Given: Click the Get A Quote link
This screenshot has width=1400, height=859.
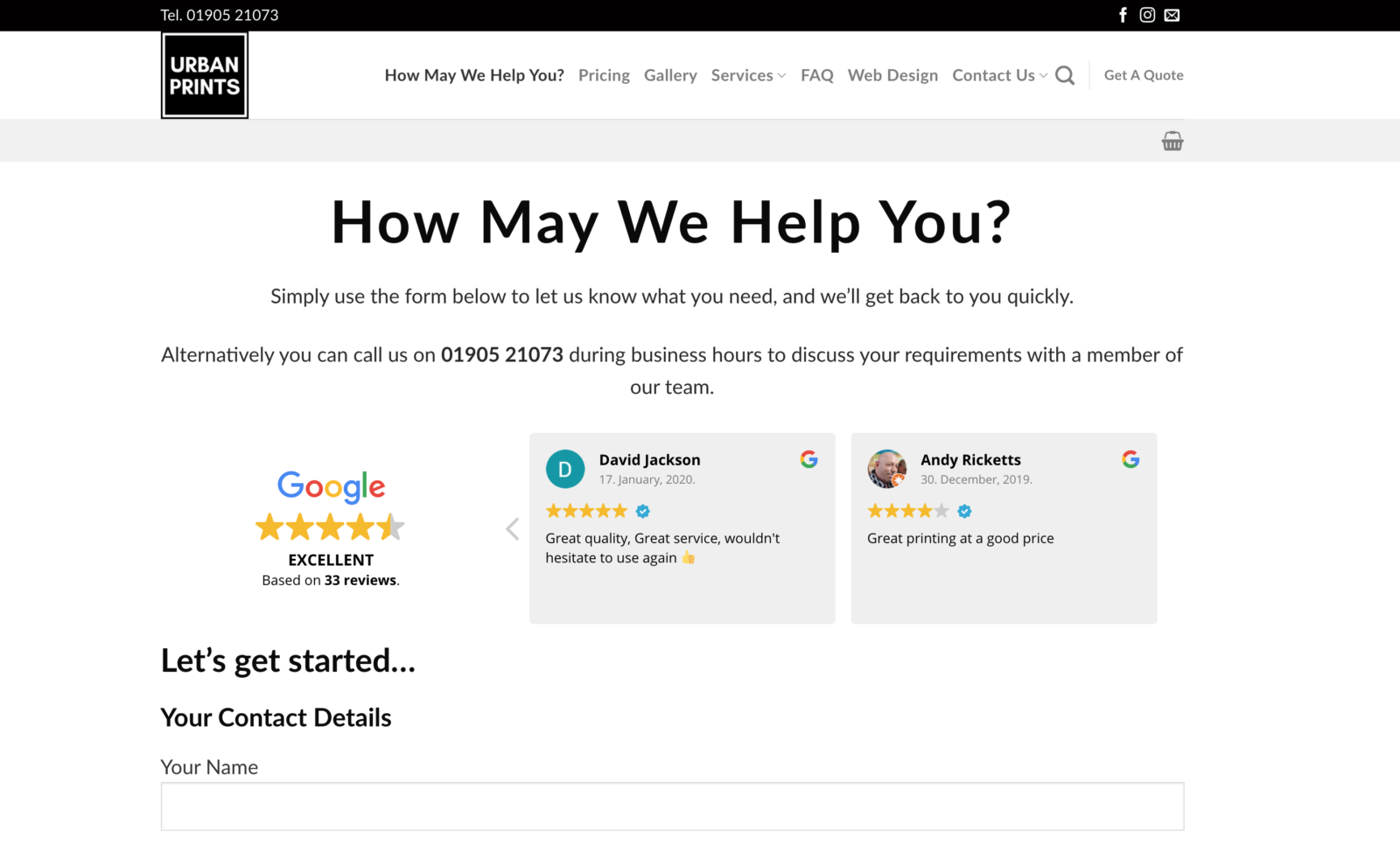Looking at the screenshot, I should click(x=1144, y=75).
